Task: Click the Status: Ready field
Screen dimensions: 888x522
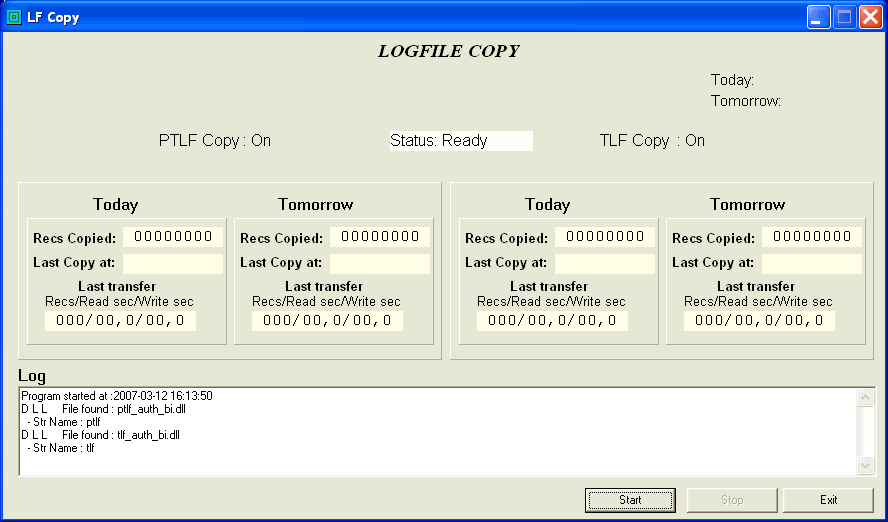Action: tap(462, 141)
